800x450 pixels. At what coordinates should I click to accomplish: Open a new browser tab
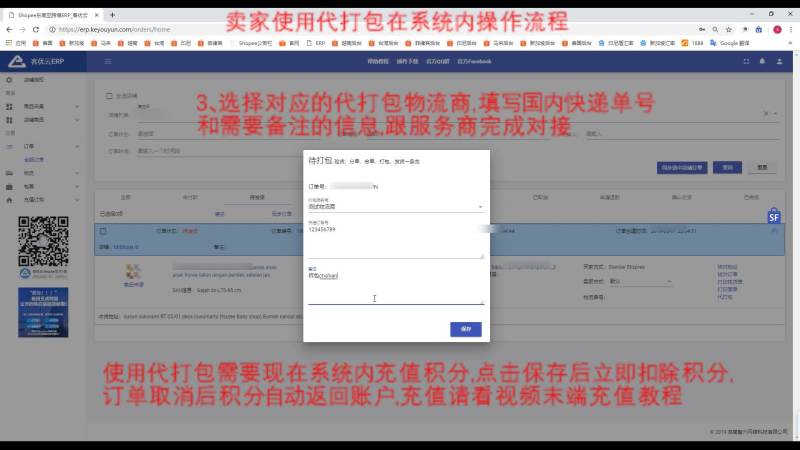[112, 15]
